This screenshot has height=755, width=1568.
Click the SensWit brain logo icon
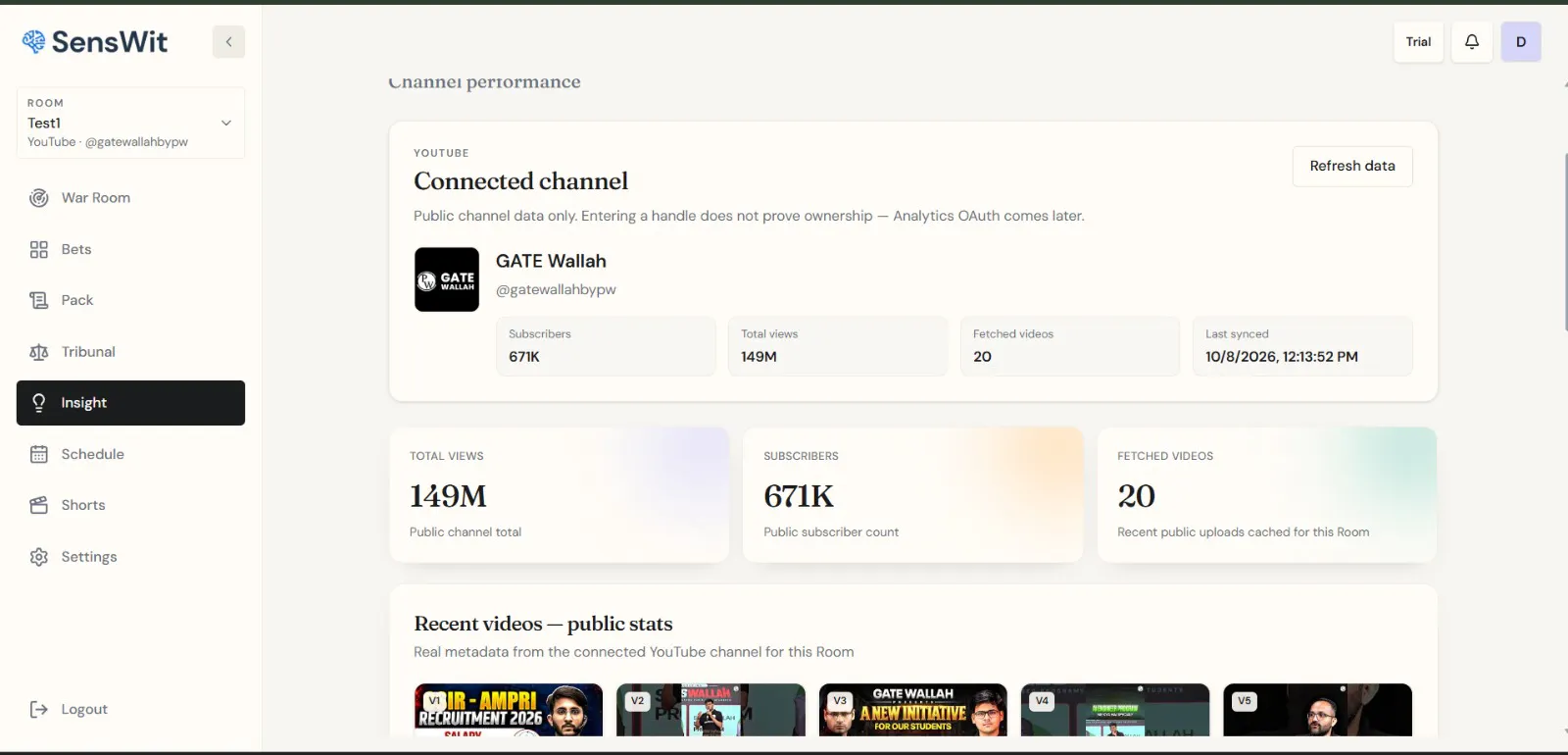click(x=34, y=41)
